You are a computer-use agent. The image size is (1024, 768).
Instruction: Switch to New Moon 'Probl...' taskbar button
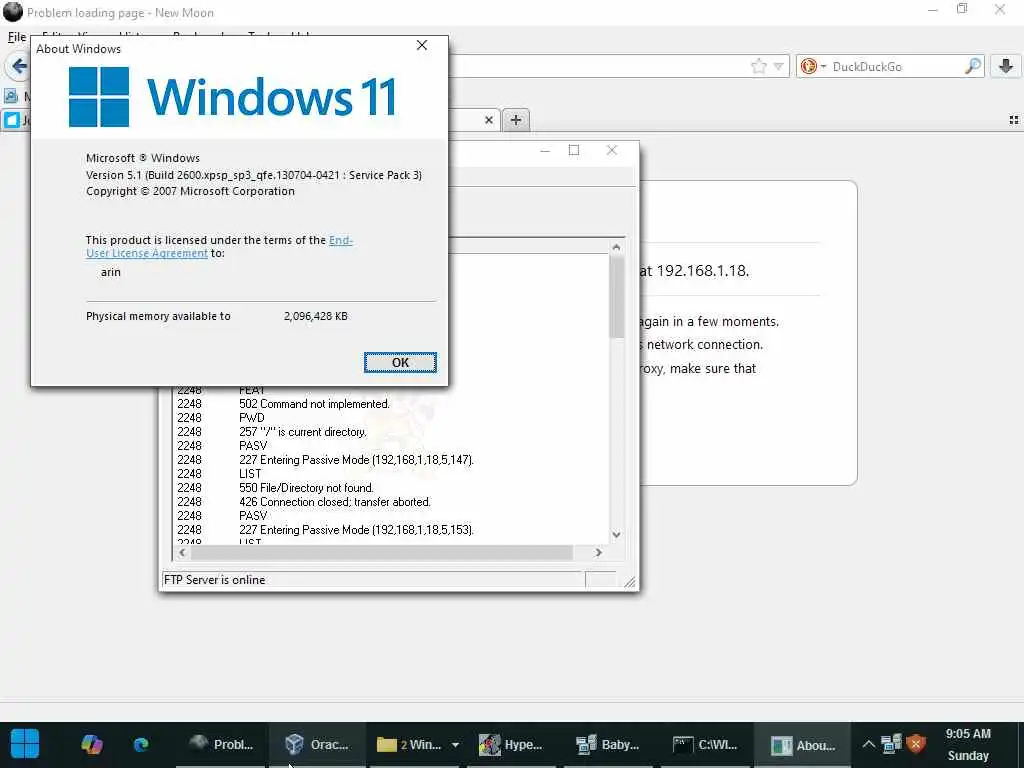(221, 744)
